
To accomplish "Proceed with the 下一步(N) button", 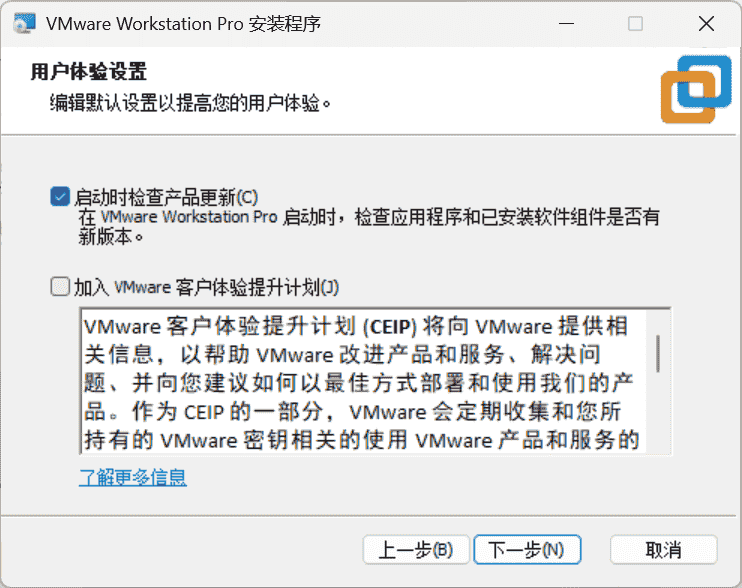I will point(527,550).
